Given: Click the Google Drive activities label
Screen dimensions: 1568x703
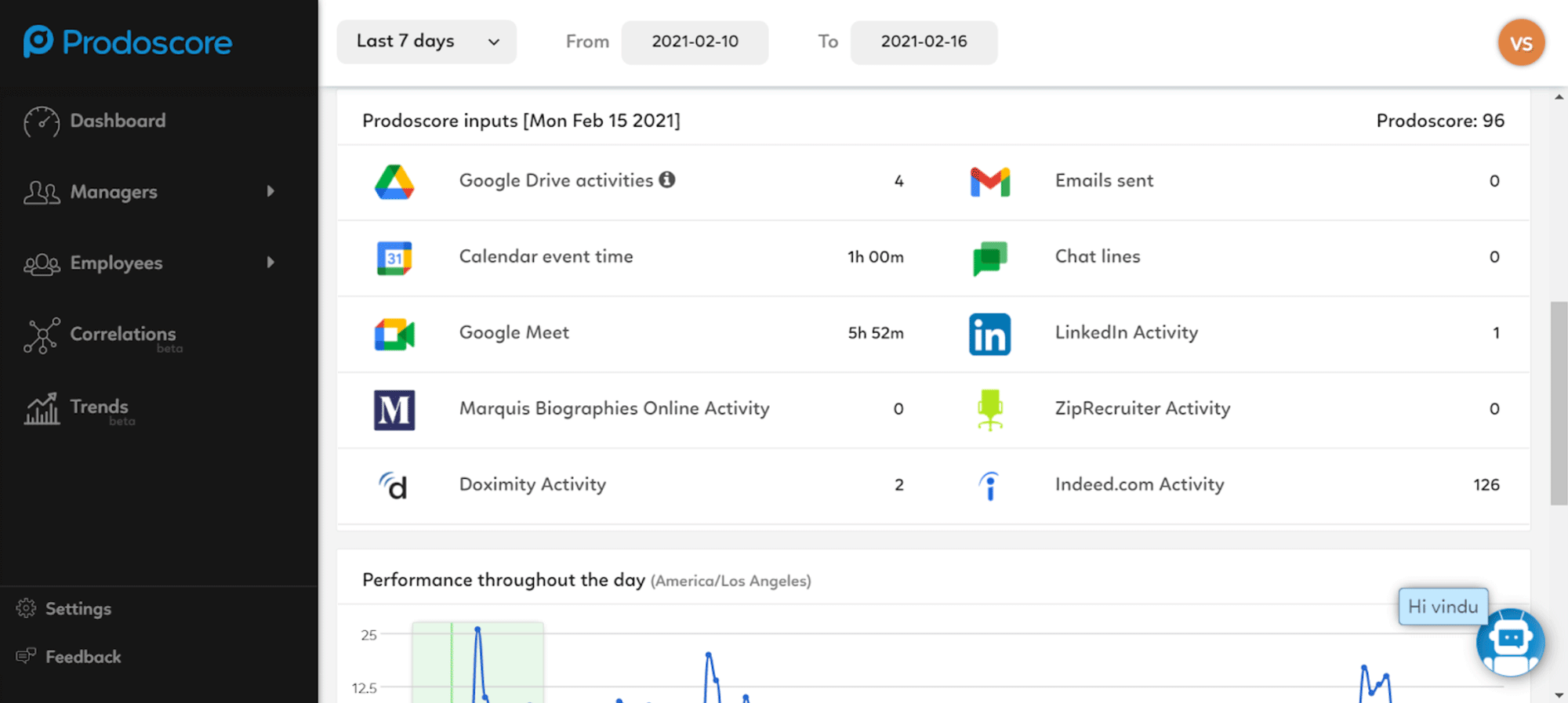Looking at the screenshot, I should click(x=556, y=180).
